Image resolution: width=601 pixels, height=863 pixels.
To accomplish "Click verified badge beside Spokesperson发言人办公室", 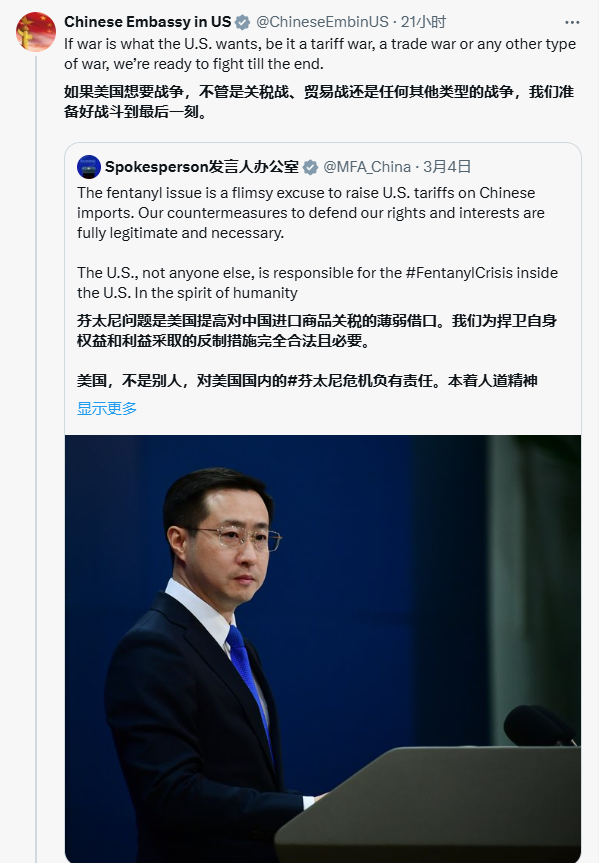I will tap(310, 167).
